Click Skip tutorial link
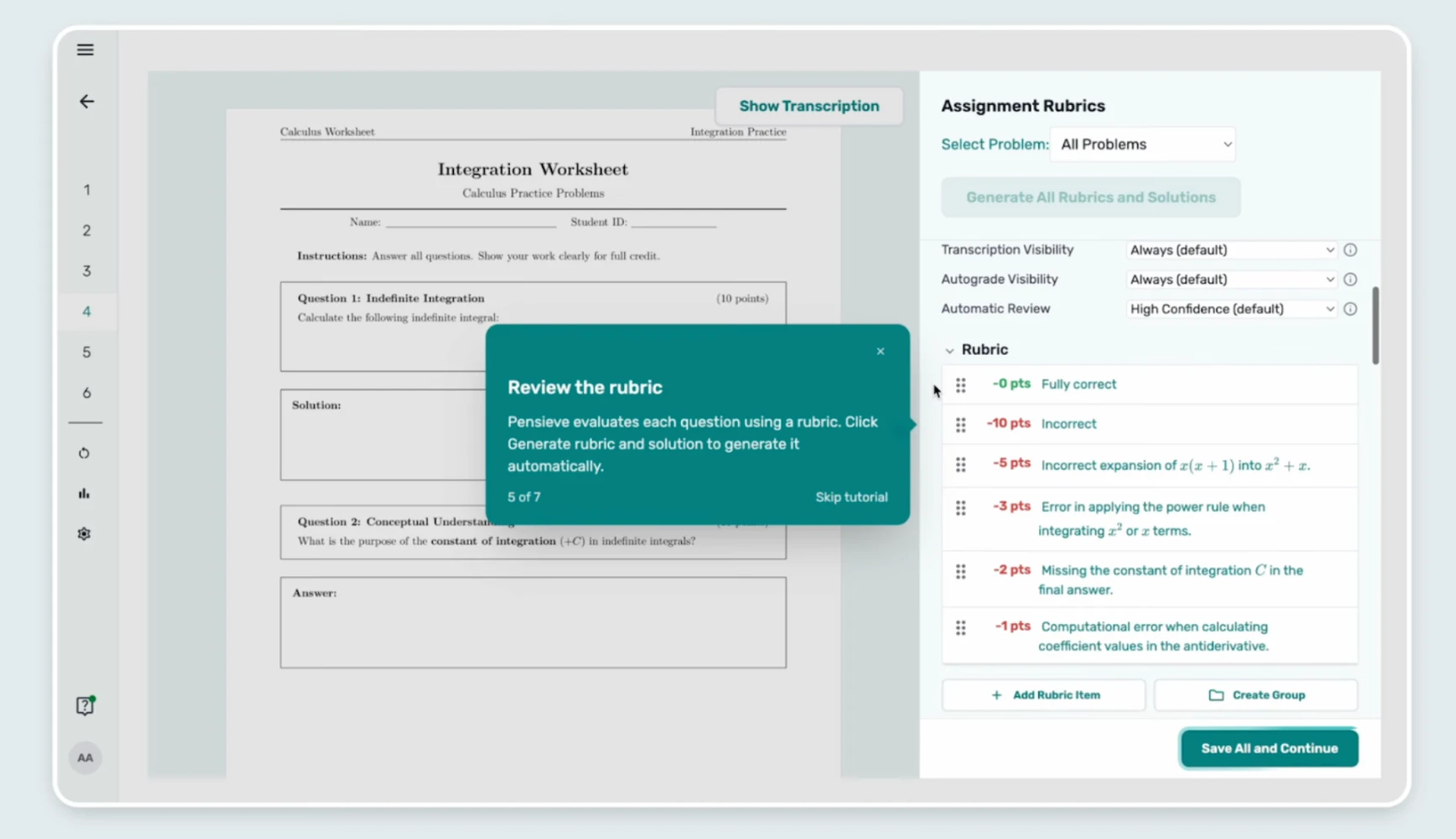The width and height of the screenshot is (1456, 839). [x=851, y=497]
